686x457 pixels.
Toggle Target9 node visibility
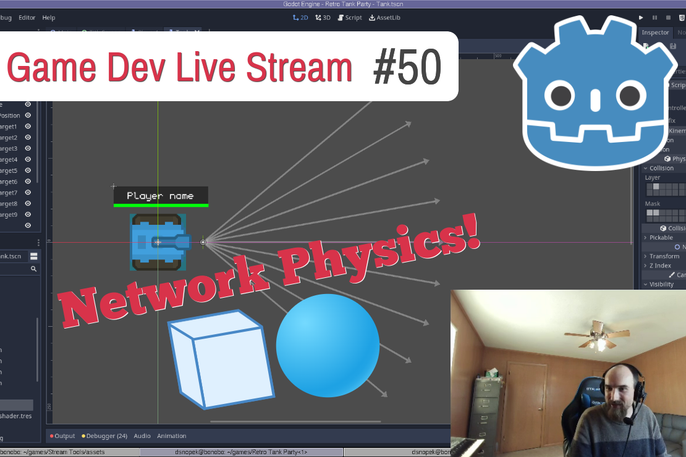coord(28,215)
